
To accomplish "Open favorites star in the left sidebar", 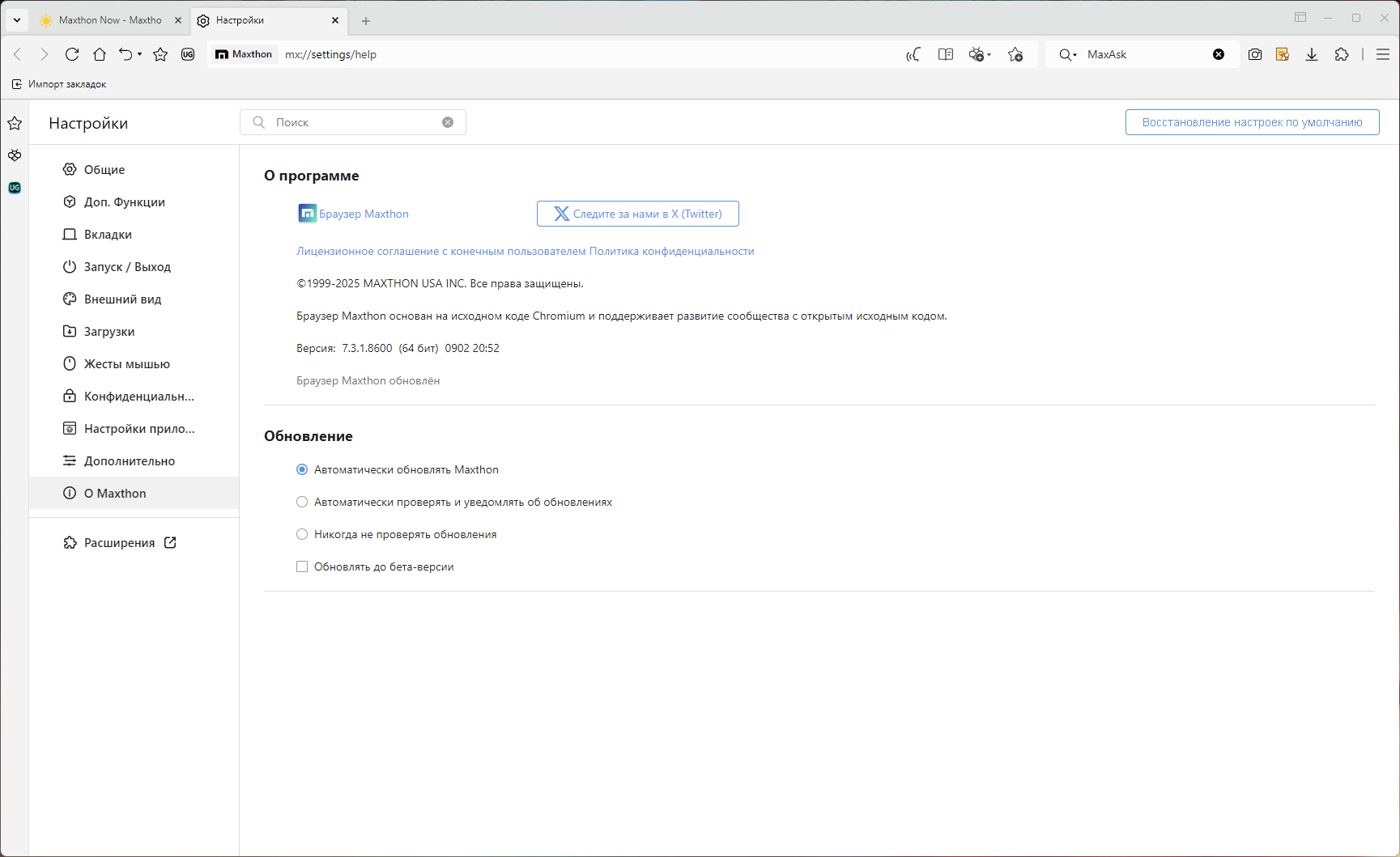I will coord(15,123).
